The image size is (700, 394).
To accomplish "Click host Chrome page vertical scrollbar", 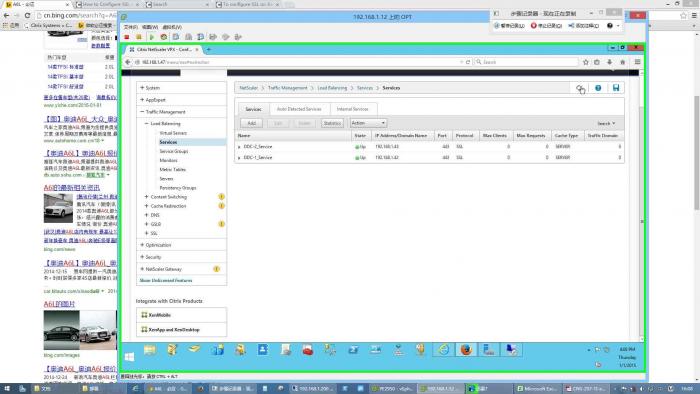I will click(x=696, y=152).
